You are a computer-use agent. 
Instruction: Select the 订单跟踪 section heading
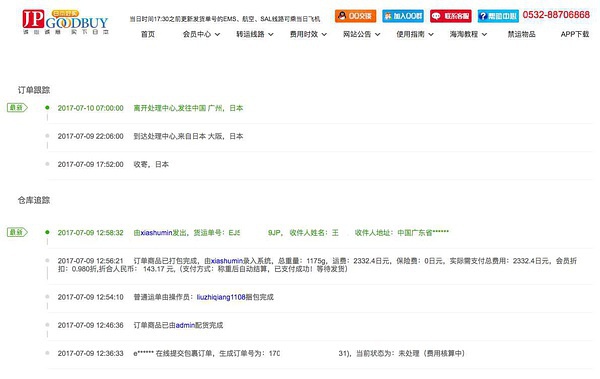34,90
